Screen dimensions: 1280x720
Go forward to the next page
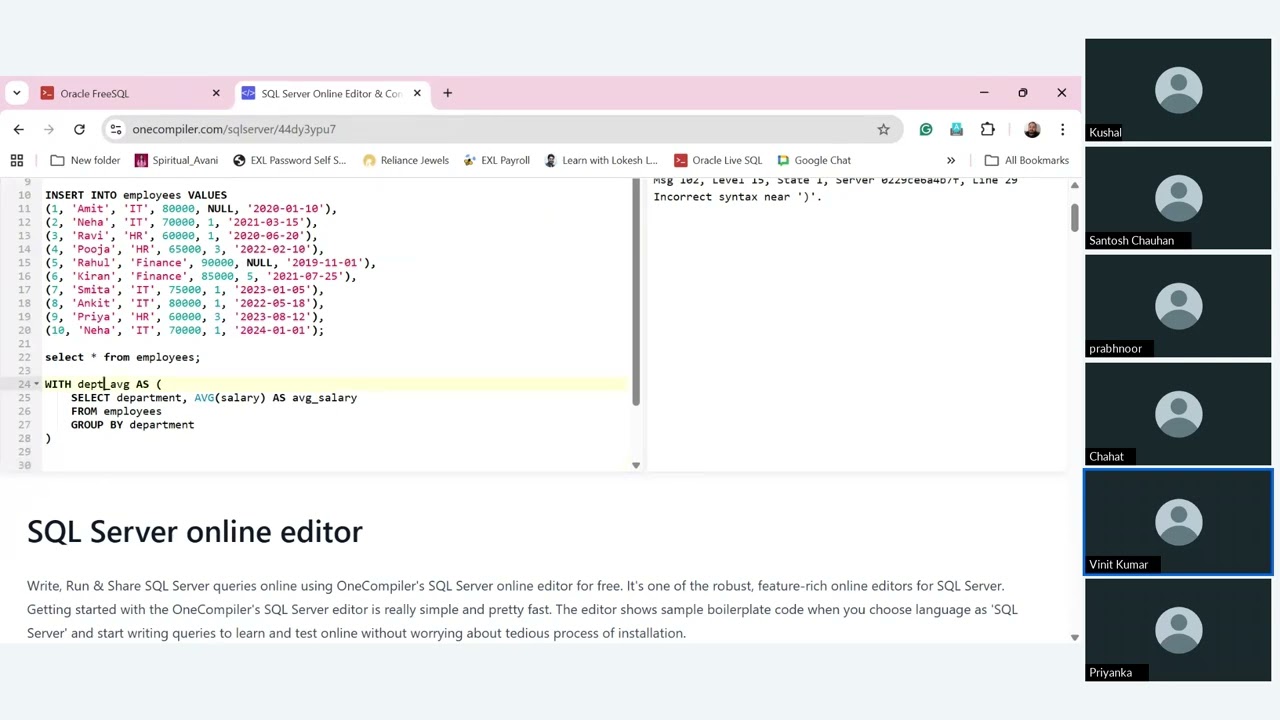pyautogui.click(x=48, y=129)
